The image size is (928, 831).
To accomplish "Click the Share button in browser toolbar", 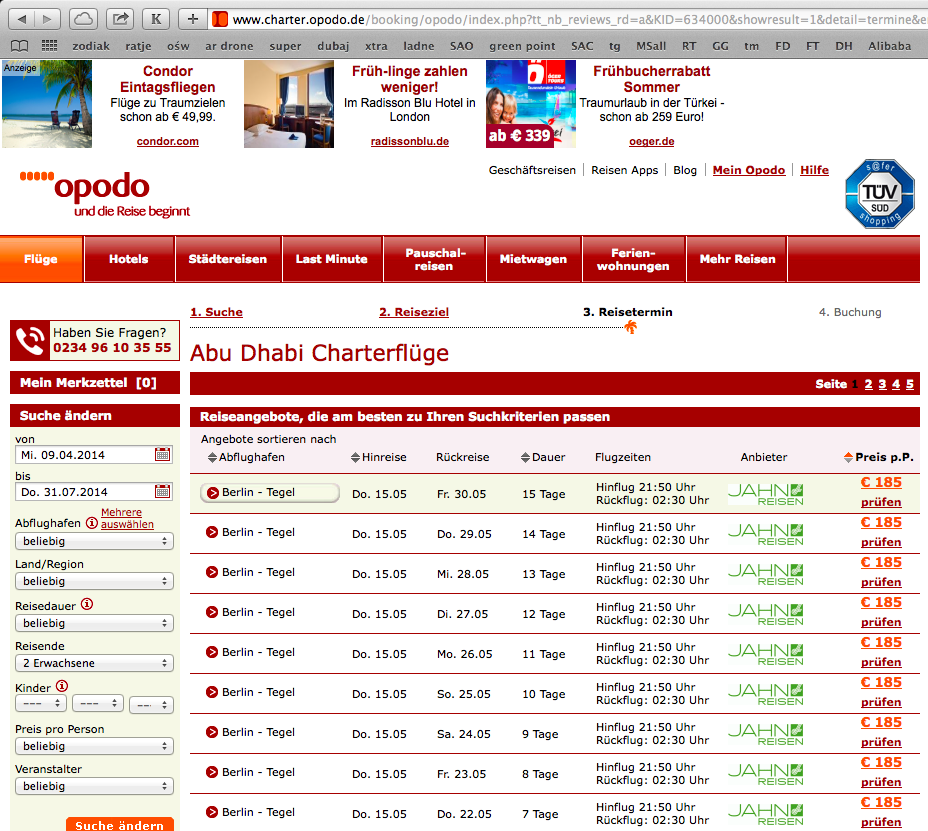I will click(120, 19).
